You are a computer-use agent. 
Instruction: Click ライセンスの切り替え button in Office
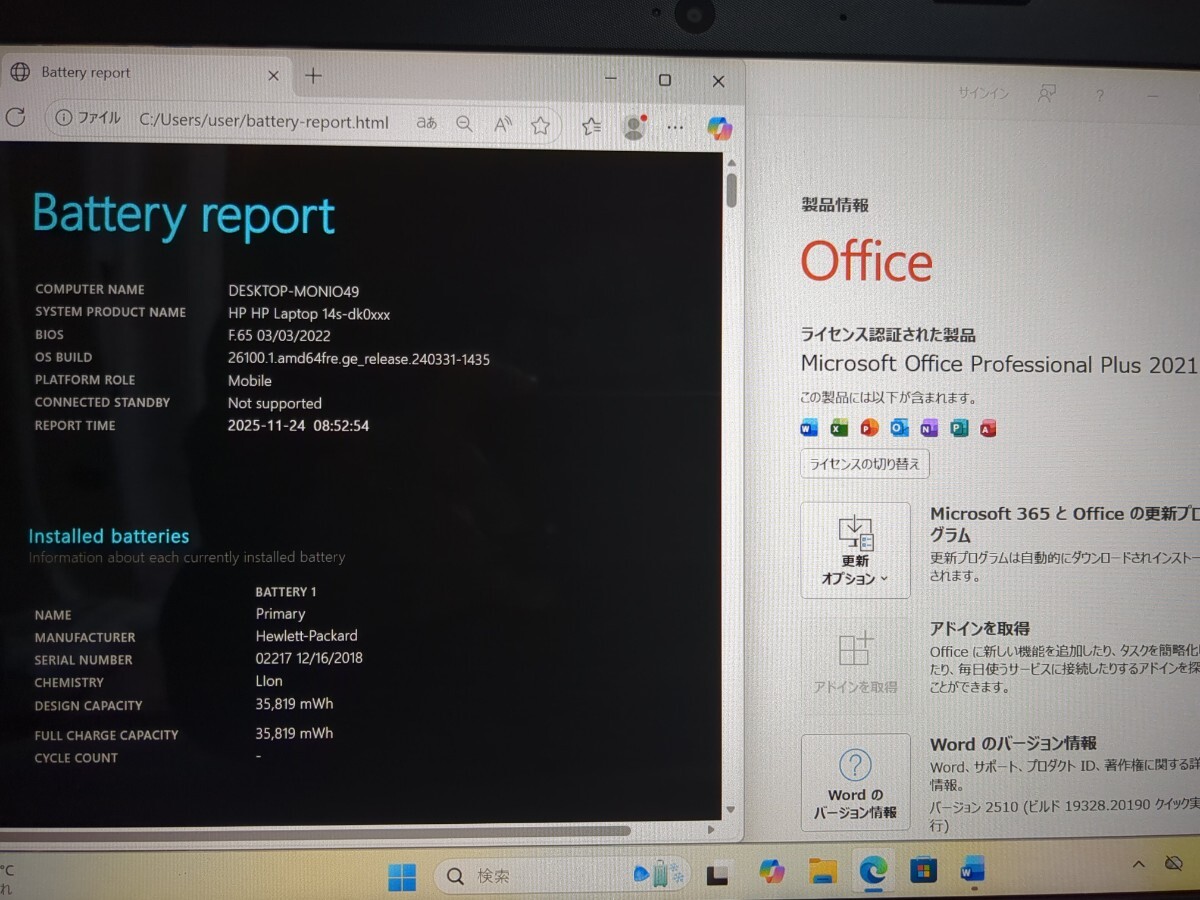pos(865,464)
